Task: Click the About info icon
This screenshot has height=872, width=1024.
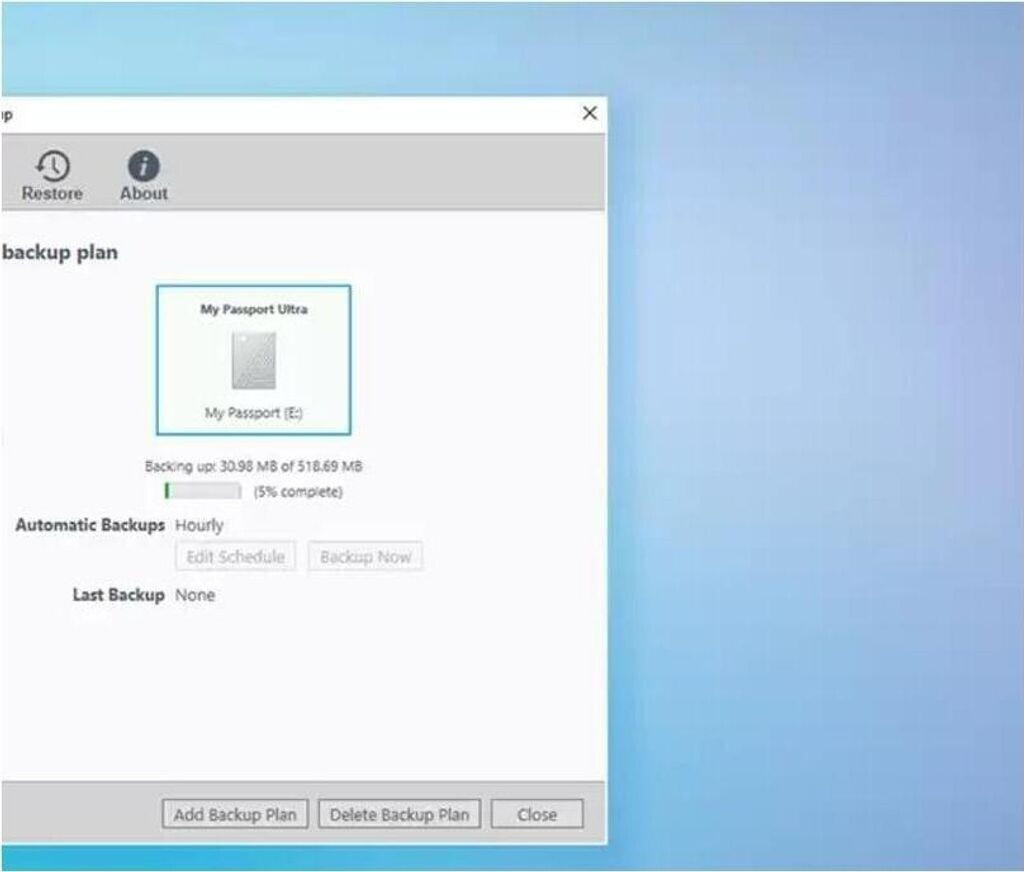Action: (144, 166)
